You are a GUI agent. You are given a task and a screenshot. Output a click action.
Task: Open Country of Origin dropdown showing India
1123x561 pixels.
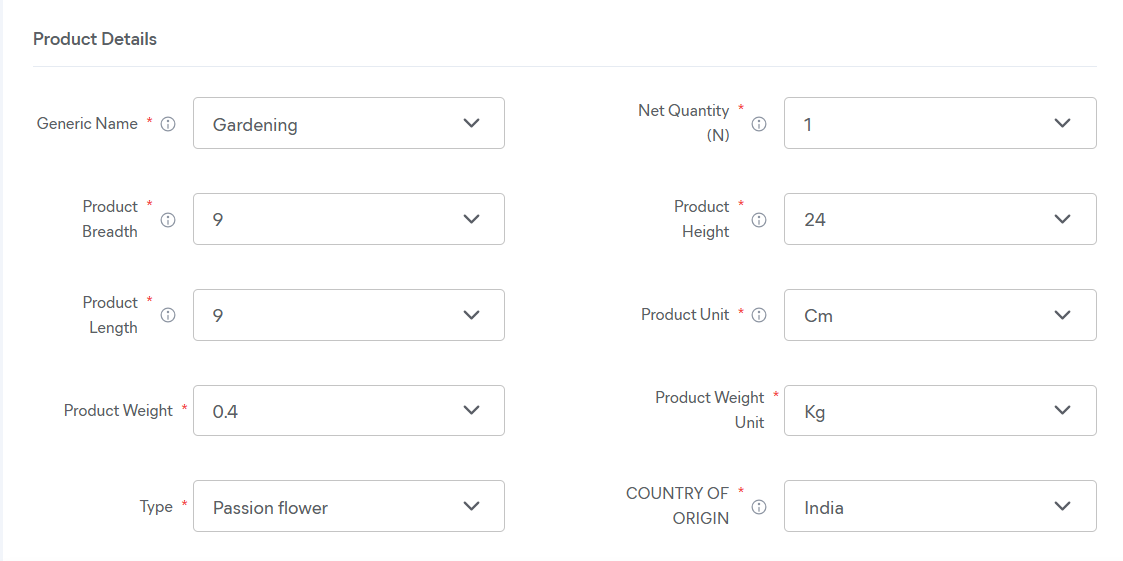point(940,507)
